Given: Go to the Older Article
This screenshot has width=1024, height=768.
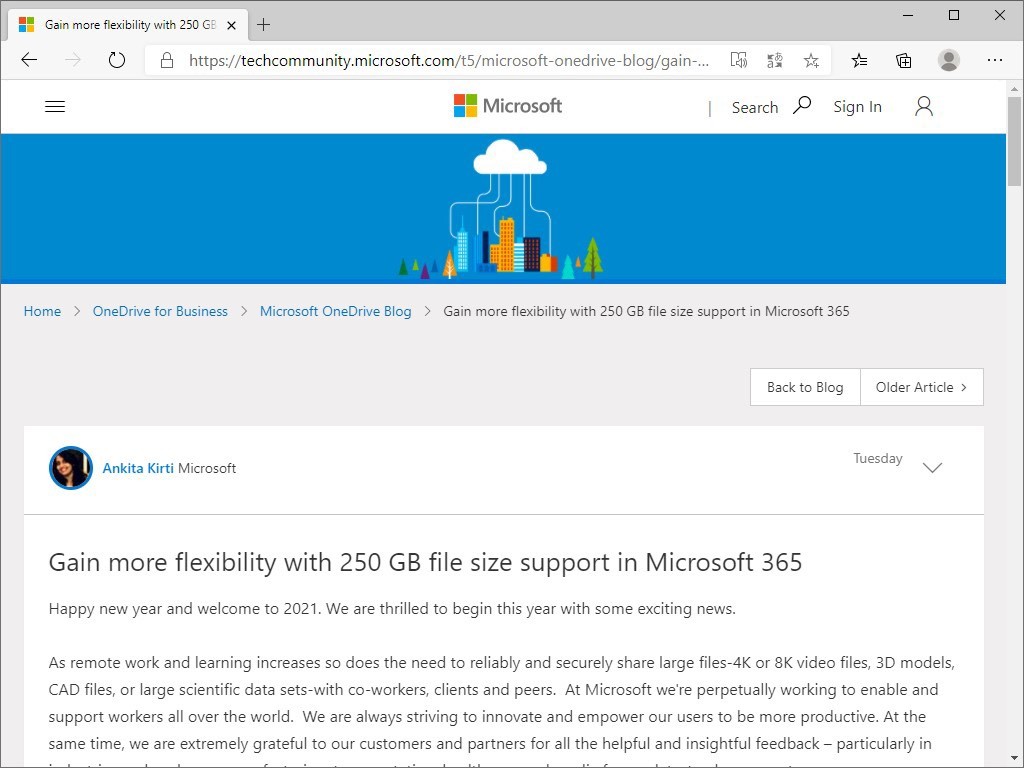Looking at the screenshot, I should pyautogui.click(x=921, y=387).
